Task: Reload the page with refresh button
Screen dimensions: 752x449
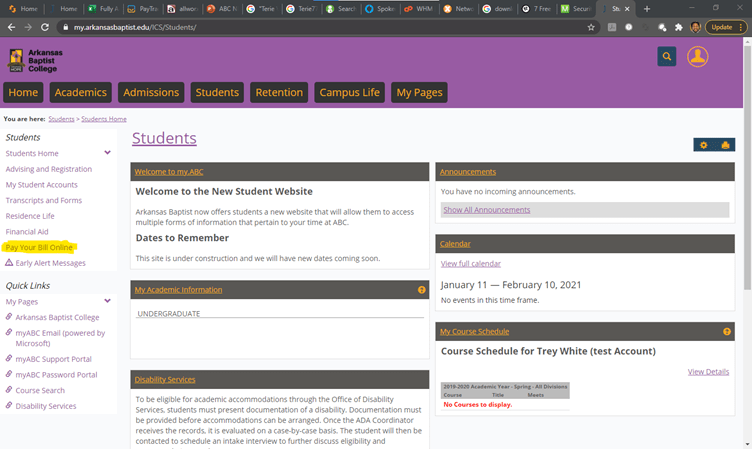Action: [x=45, y=27]
